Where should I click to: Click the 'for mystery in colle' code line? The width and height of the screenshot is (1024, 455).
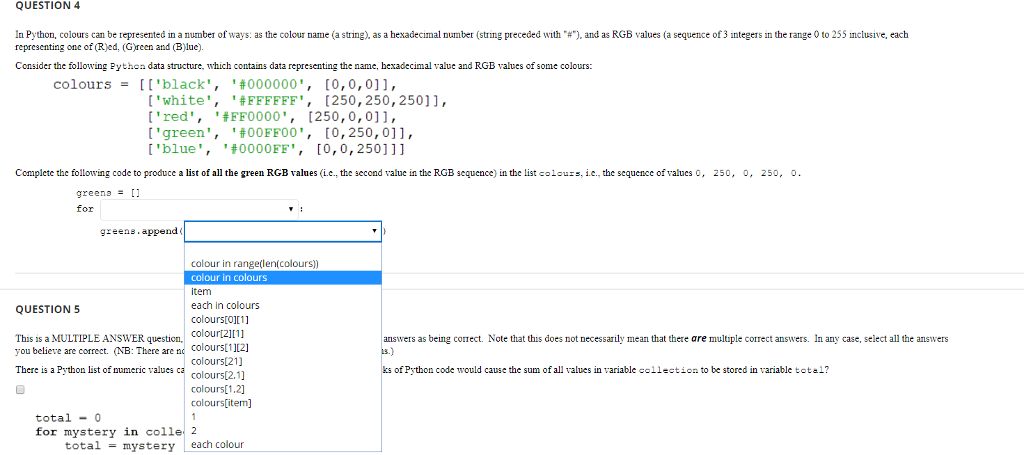110,431
